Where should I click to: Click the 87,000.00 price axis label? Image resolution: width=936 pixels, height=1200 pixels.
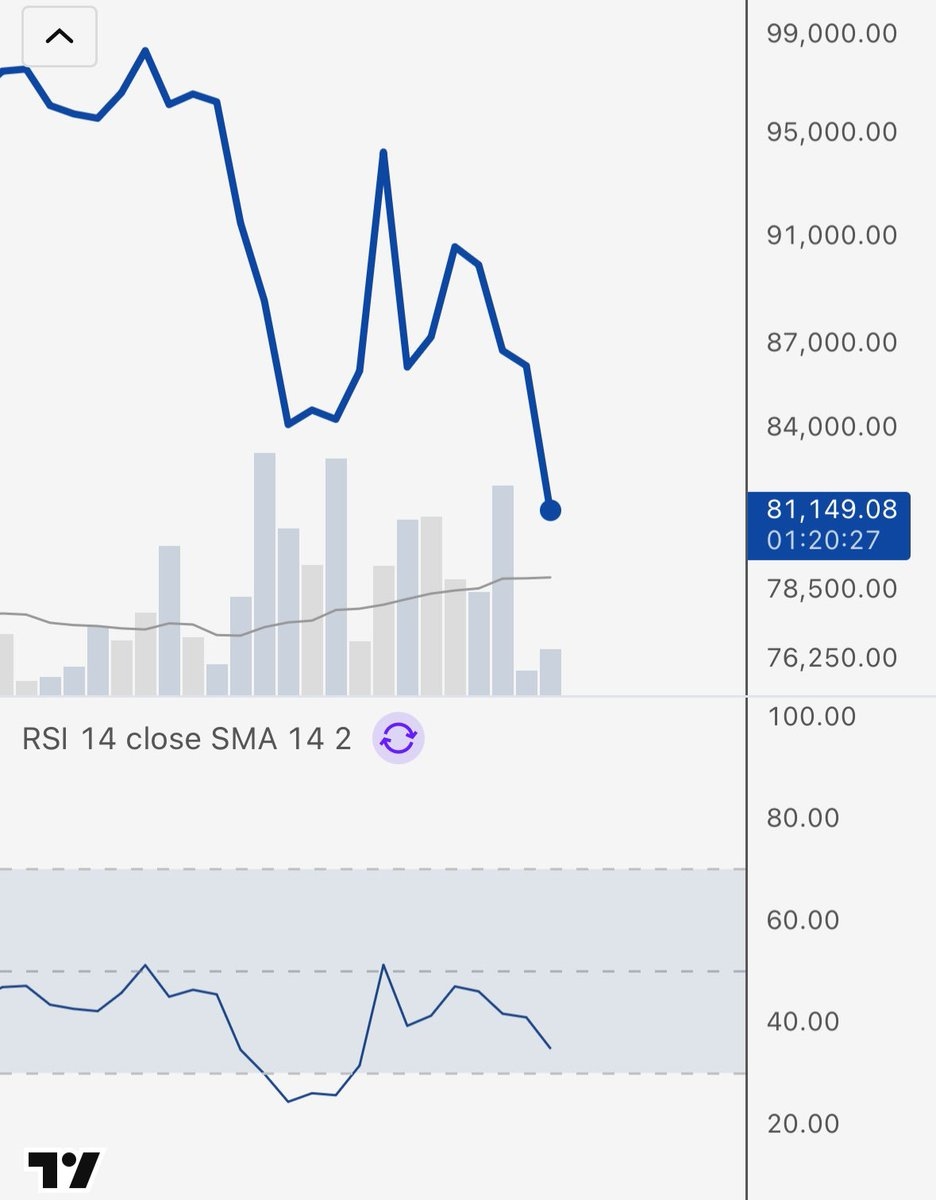pos(831,342)
